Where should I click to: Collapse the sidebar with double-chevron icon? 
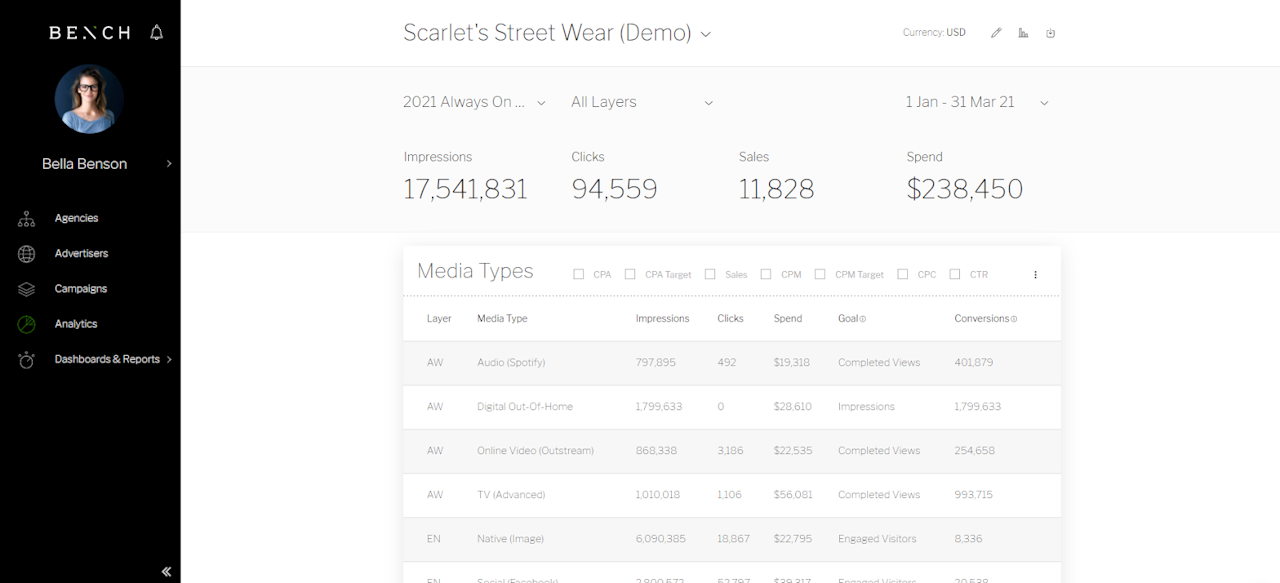point(166,571)
